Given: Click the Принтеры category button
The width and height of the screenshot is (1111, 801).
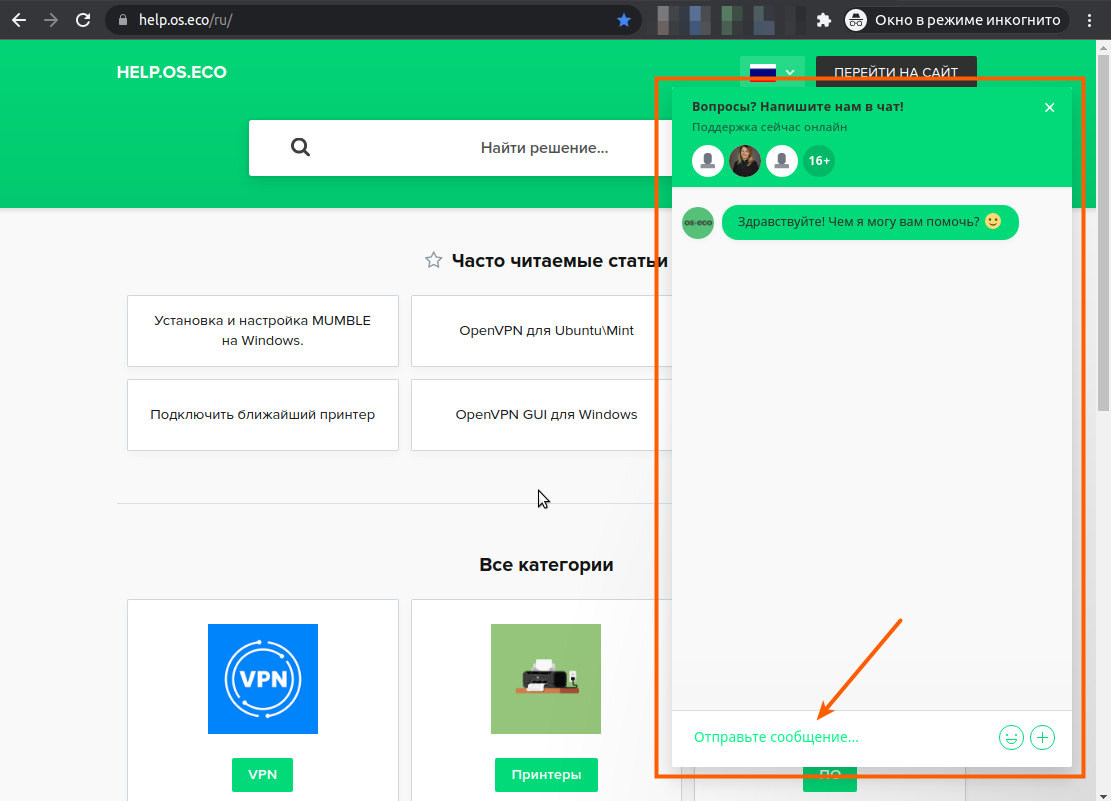Looking at the screenshot, I should (x=546, y=774).
